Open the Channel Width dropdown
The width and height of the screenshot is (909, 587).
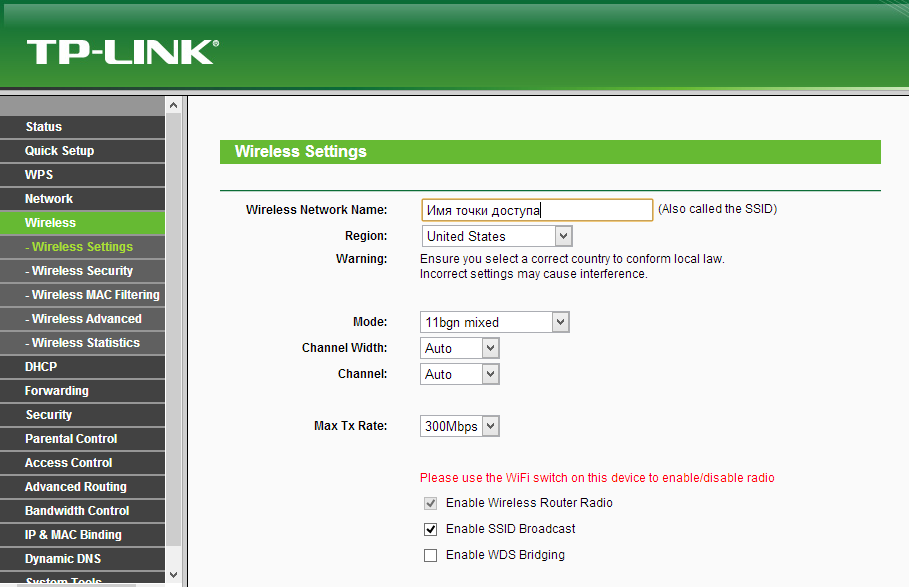[x=460, y=348]
